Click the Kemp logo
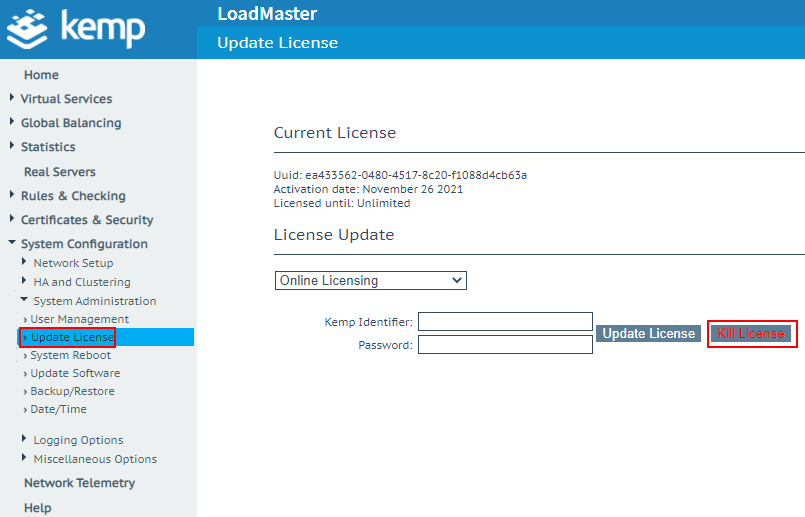The width and height of the screenshot is (805, 517). coord(76,29)
